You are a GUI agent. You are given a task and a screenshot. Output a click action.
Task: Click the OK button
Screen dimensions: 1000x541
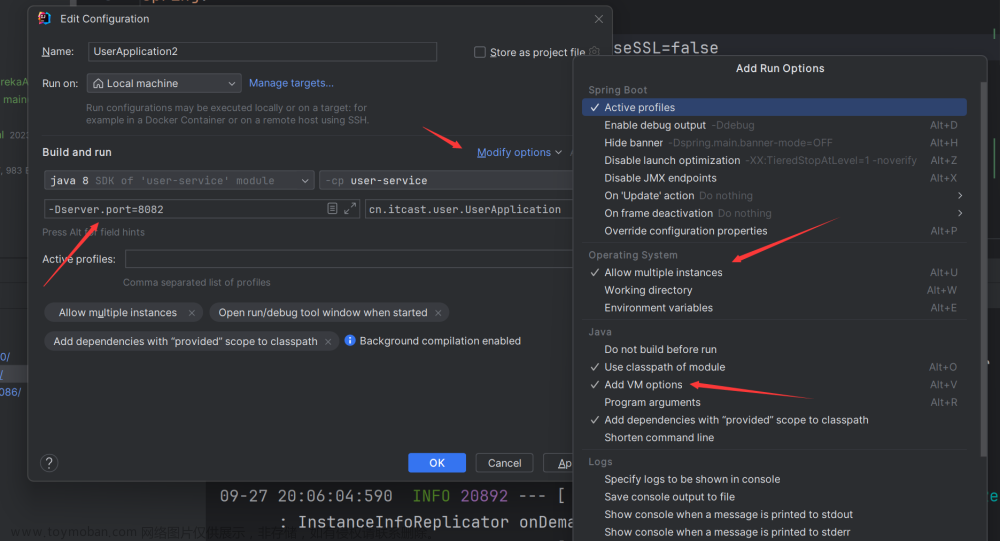(x=437, y=463)
